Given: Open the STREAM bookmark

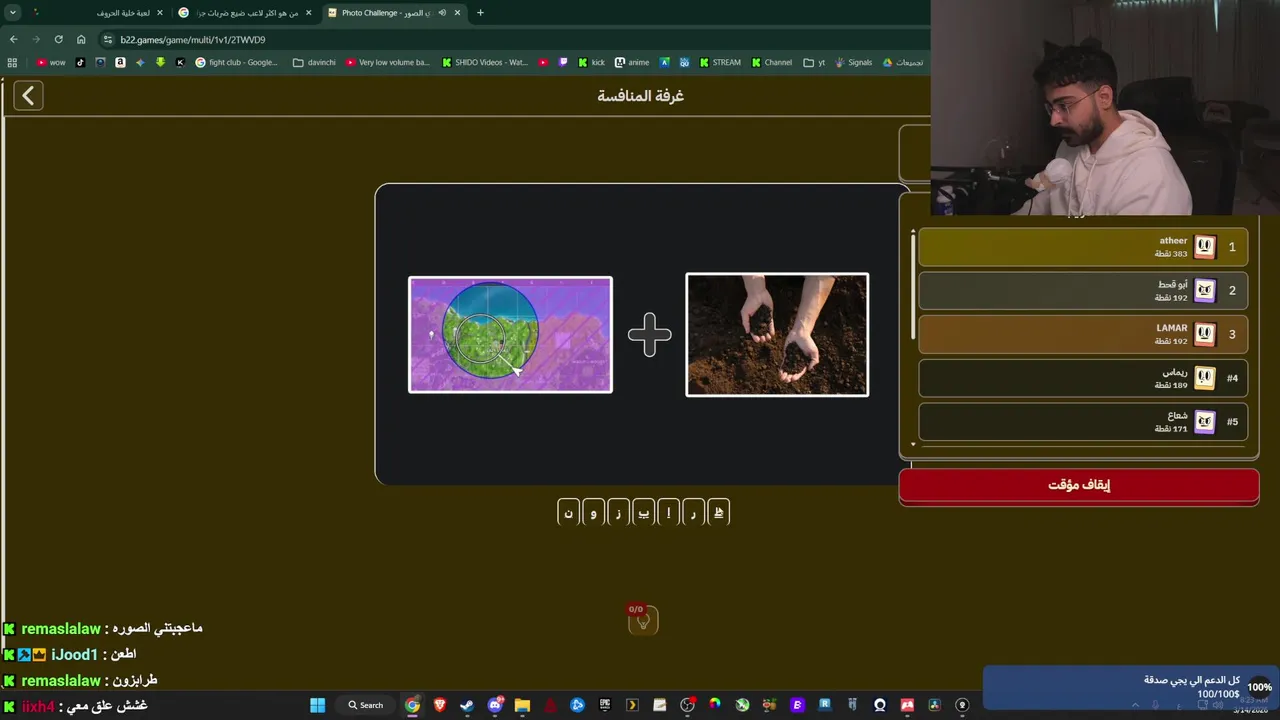Looking at the screenshot, I should coord(720,62).
